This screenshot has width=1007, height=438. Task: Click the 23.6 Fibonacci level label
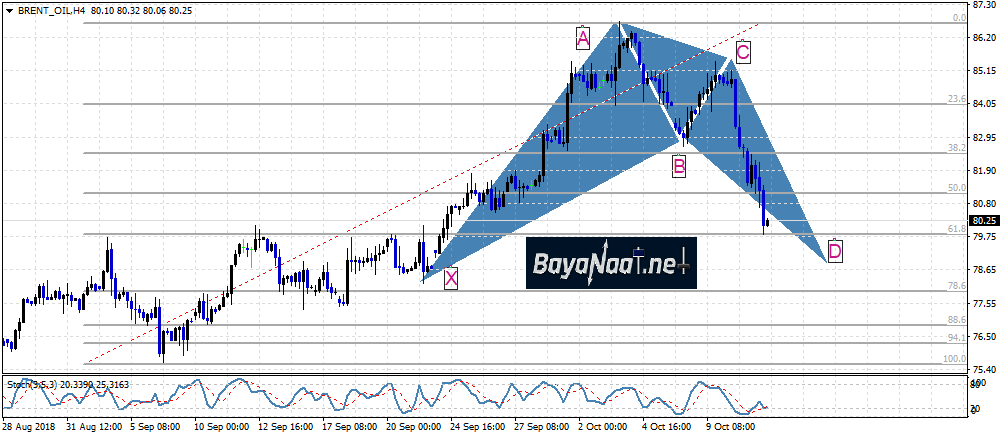click(955, 99)
